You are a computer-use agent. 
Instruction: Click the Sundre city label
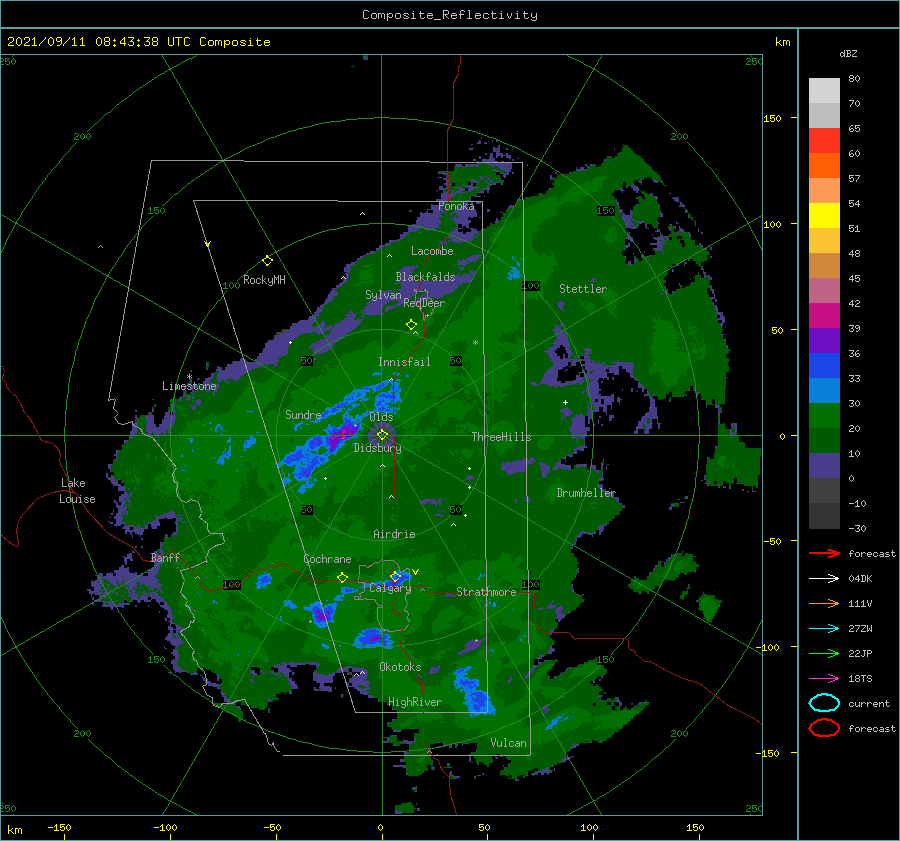(x=303, y=414)
